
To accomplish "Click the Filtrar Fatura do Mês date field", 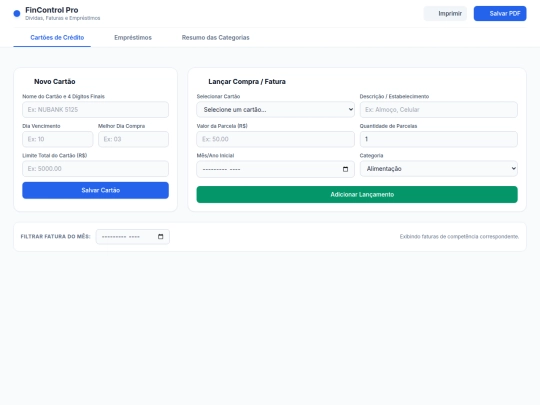I will [133, 237].
